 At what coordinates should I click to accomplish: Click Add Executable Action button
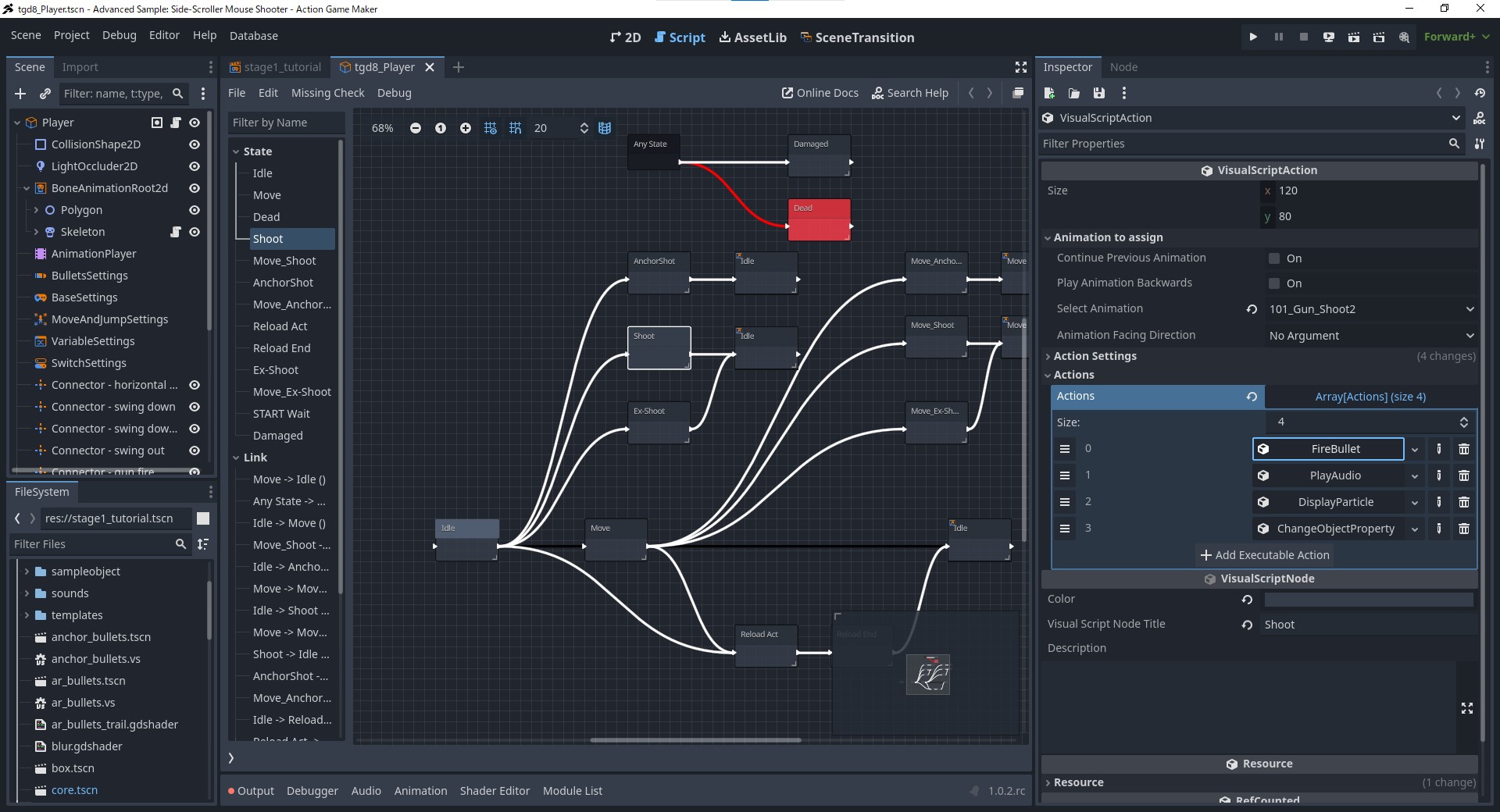pyautogui.click(x=1264, y=555)
